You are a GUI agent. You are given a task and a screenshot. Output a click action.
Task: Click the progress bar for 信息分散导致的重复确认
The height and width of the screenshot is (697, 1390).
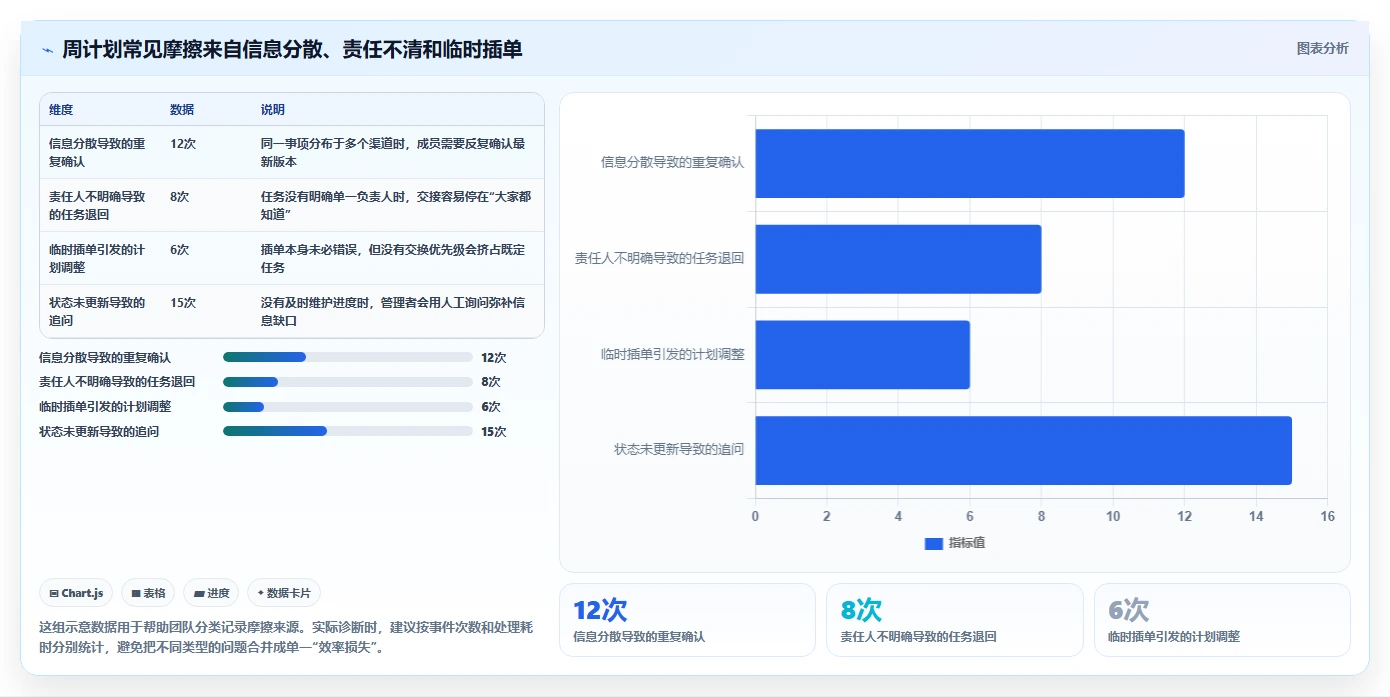tap(348, 357)
